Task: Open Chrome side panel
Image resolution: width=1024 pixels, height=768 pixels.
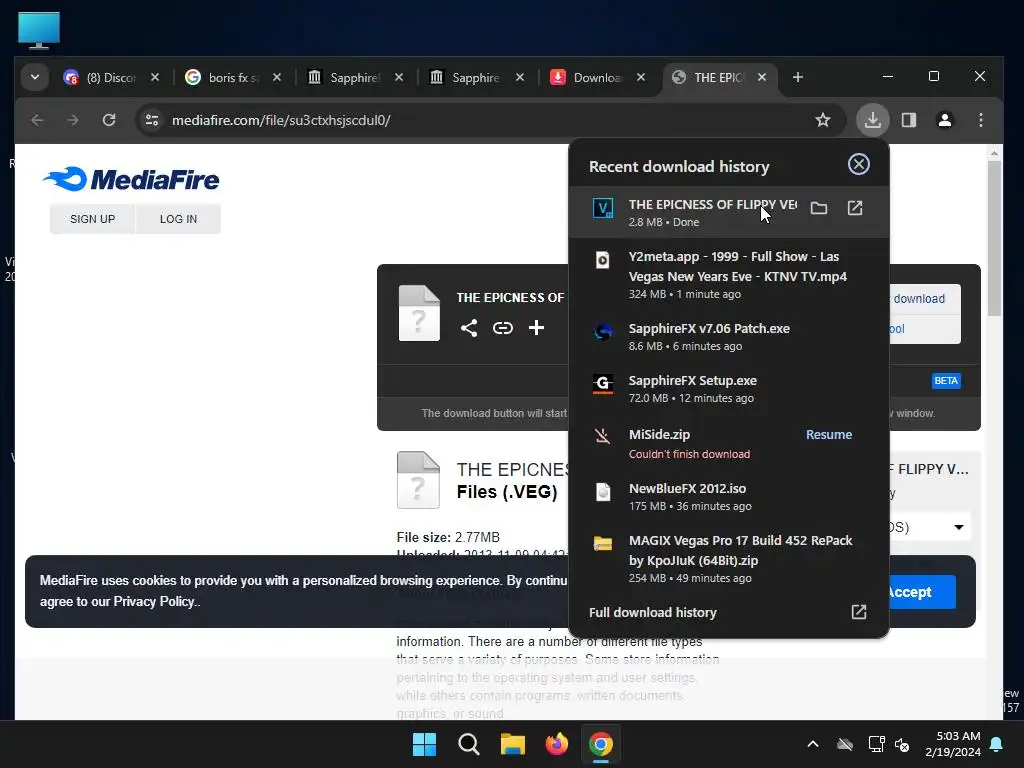Action: point(908,120)
